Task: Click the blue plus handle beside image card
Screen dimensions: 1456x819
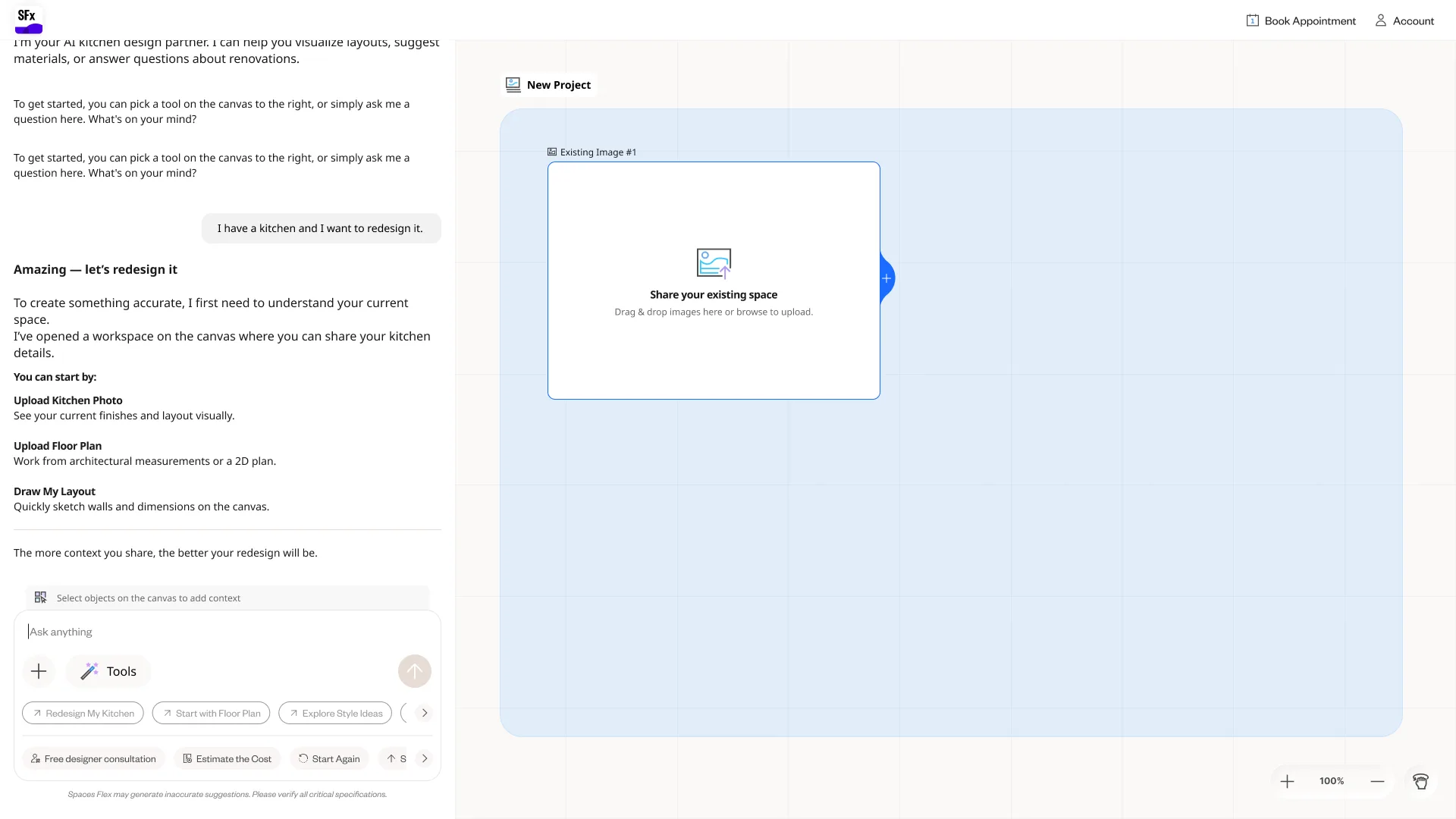Action: (x=886, y=278)
